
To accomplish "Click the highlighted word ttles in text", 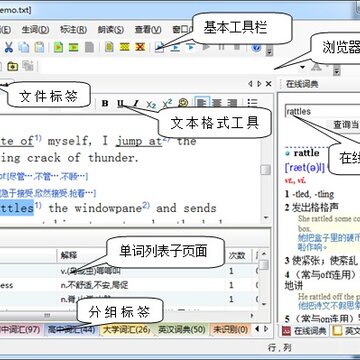I will pyautogui.click(x=17, y=208).
